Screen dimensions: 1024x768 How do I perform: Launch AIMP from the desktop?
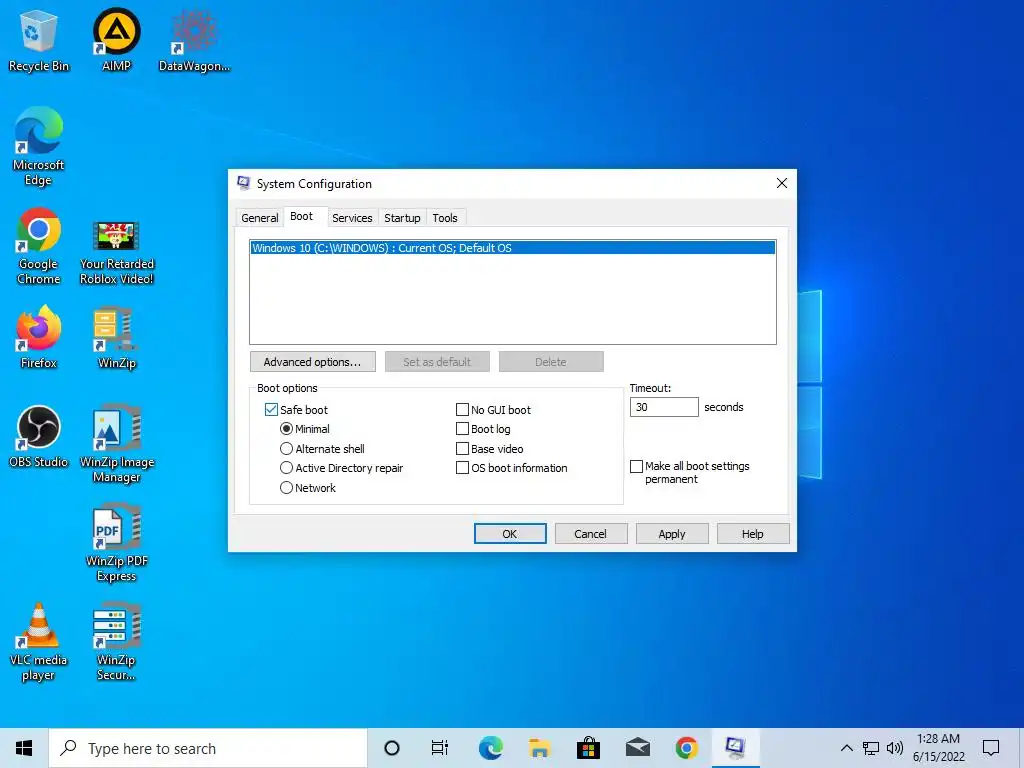(x=116, y=40)
